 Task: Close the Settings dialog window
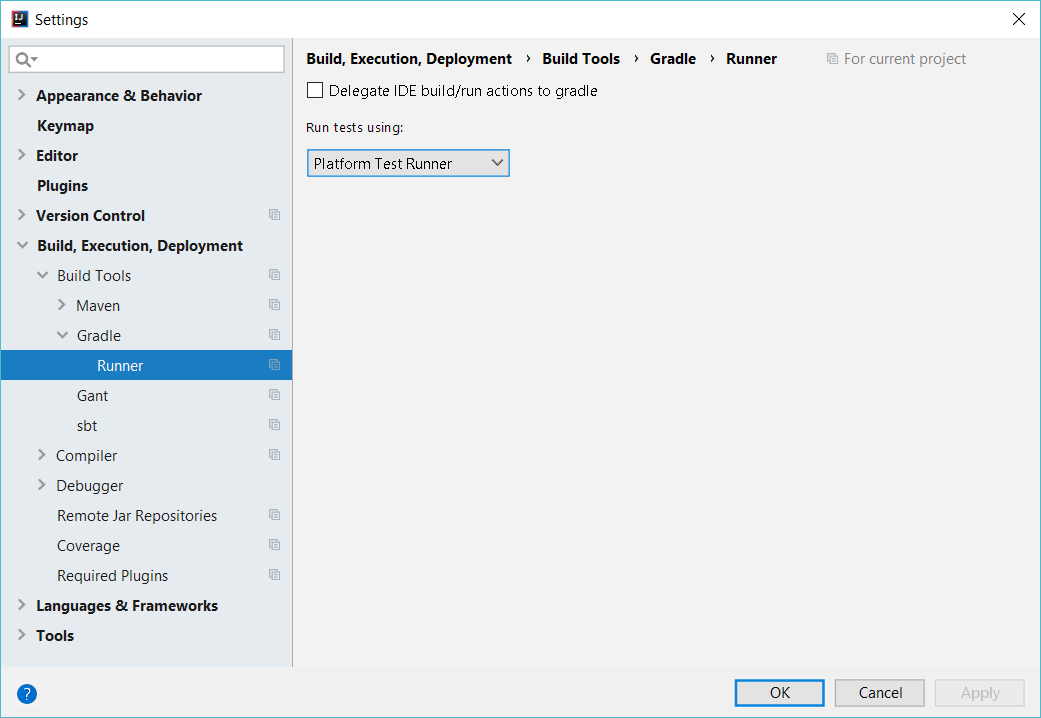point(1018,19)
